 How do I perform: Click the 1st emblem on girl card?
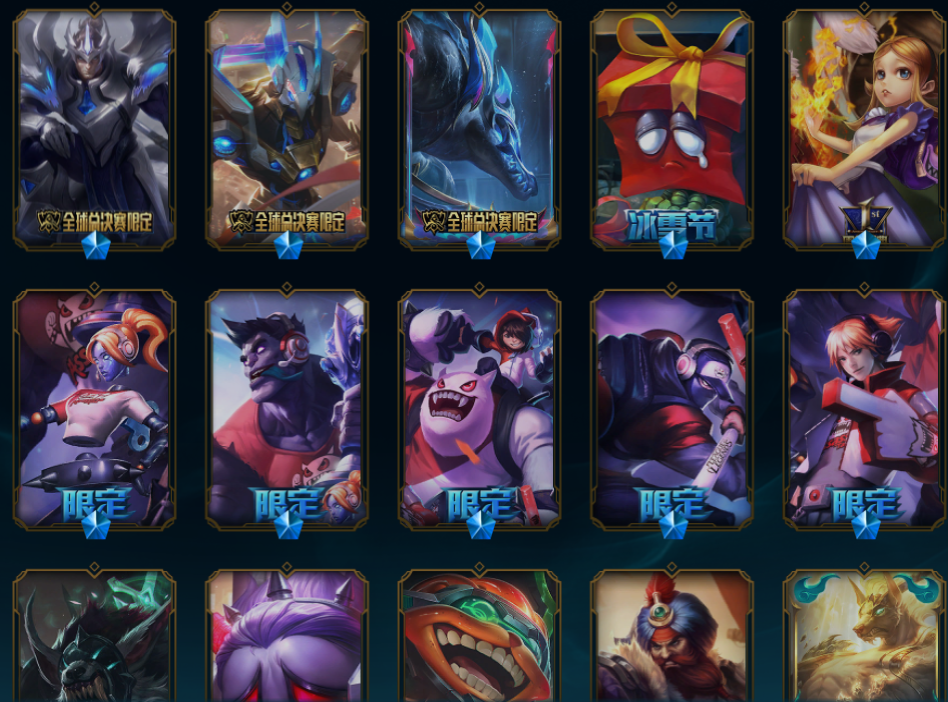866,218
